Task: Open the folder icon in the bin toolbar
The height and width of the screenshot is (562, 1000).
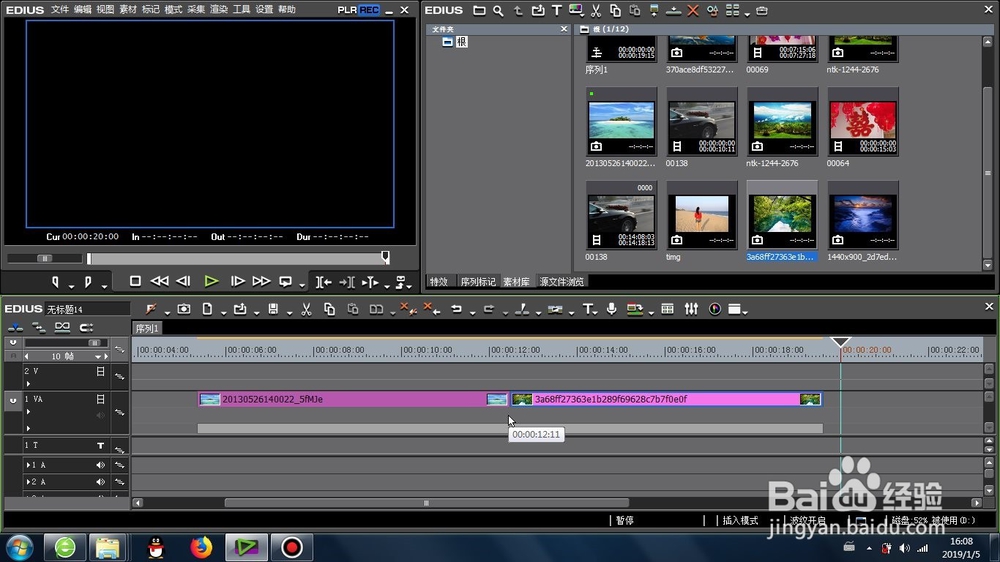Action: 479,10
